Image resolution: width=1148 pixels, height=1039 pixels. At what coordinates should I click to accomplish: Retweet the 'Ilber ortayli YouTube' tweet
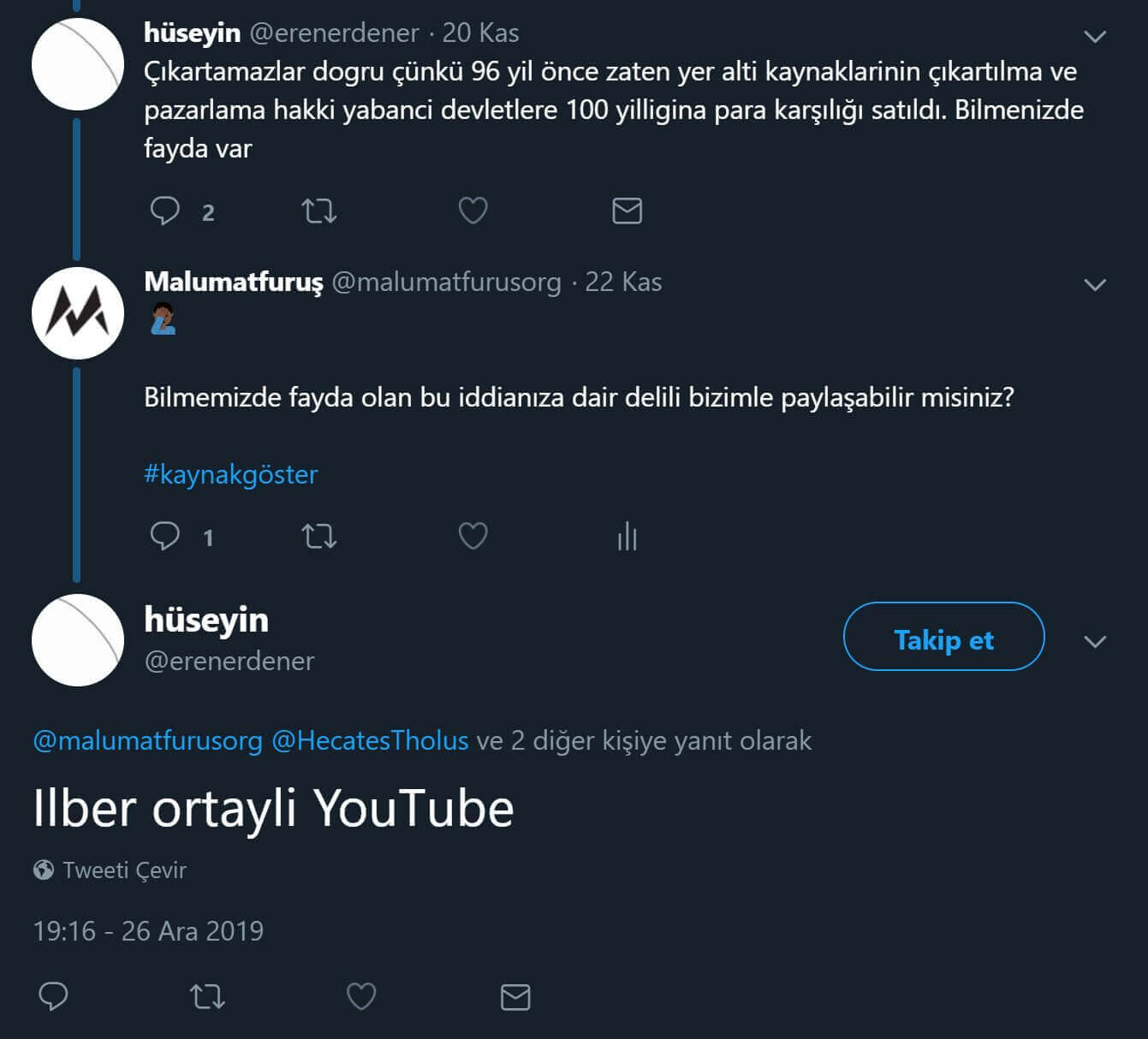point(207,996)
